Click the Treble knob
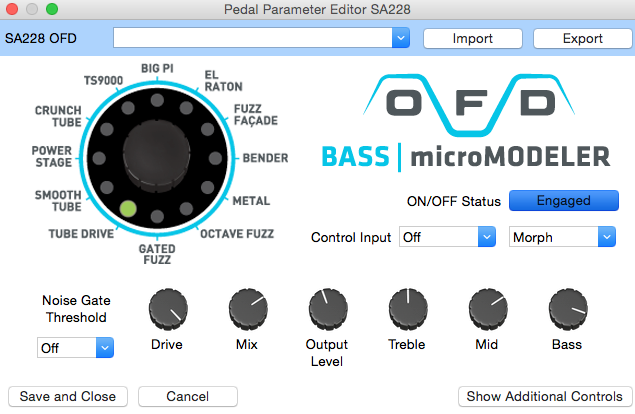The width and height of the screenshot is (635, 414). (408, 309)
